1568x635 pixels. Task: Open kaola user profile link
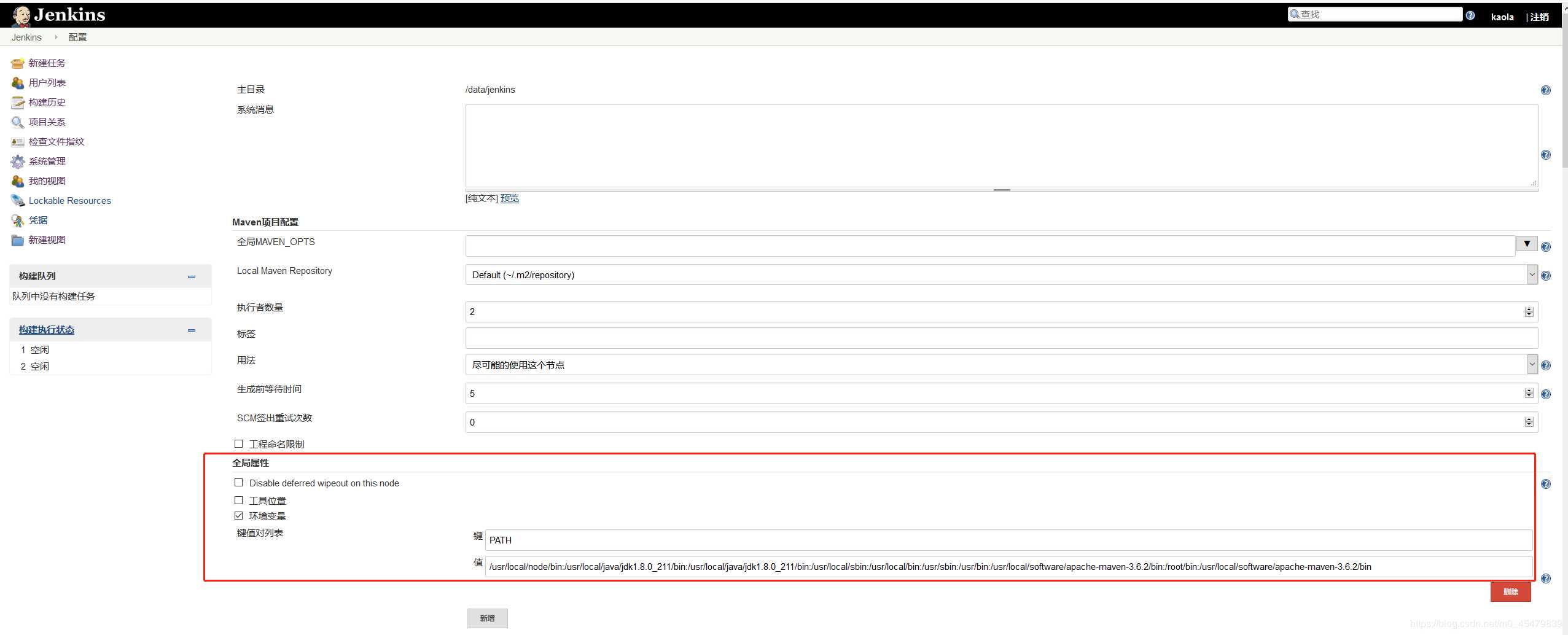click(1502, 17)
